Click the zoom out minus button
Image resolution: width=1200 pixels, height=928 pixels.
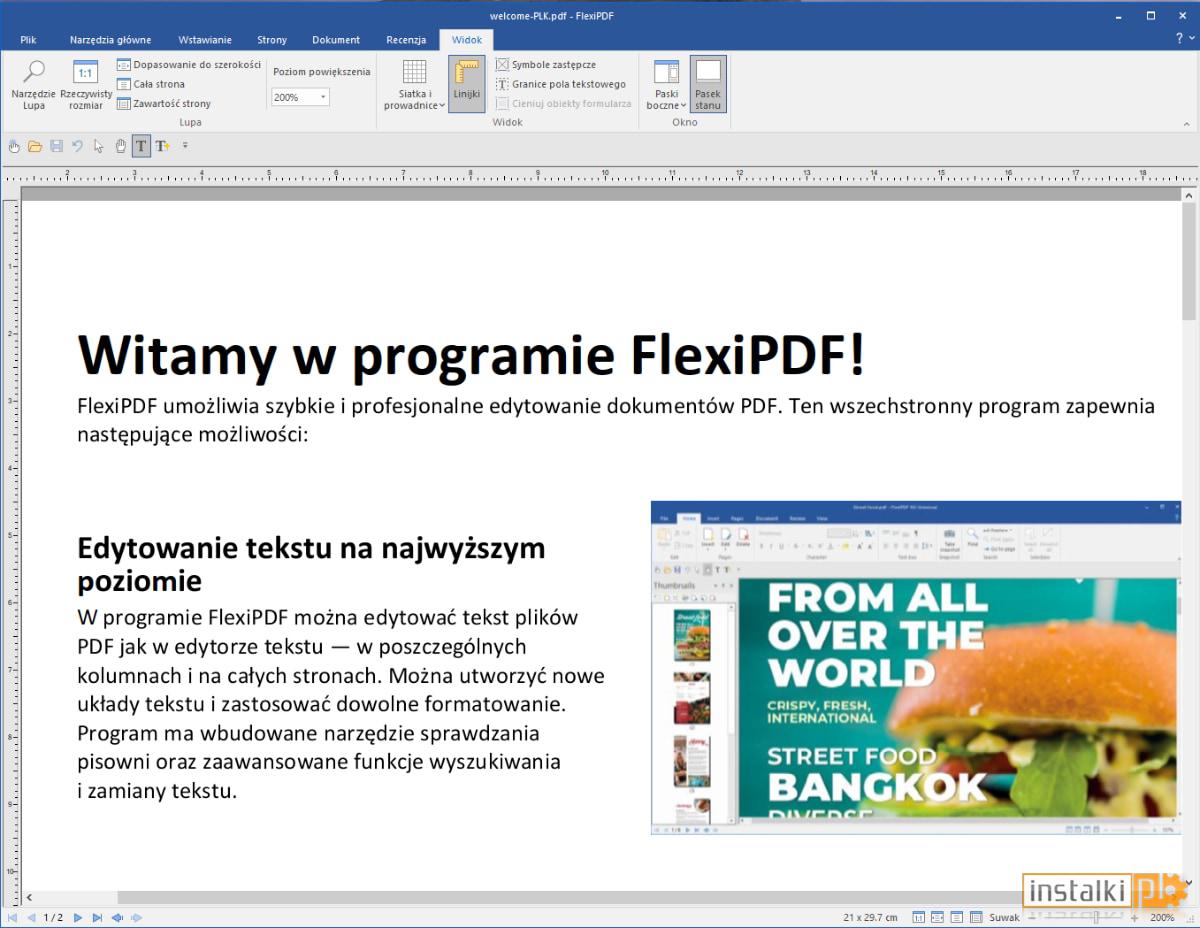click(1032, 917)
